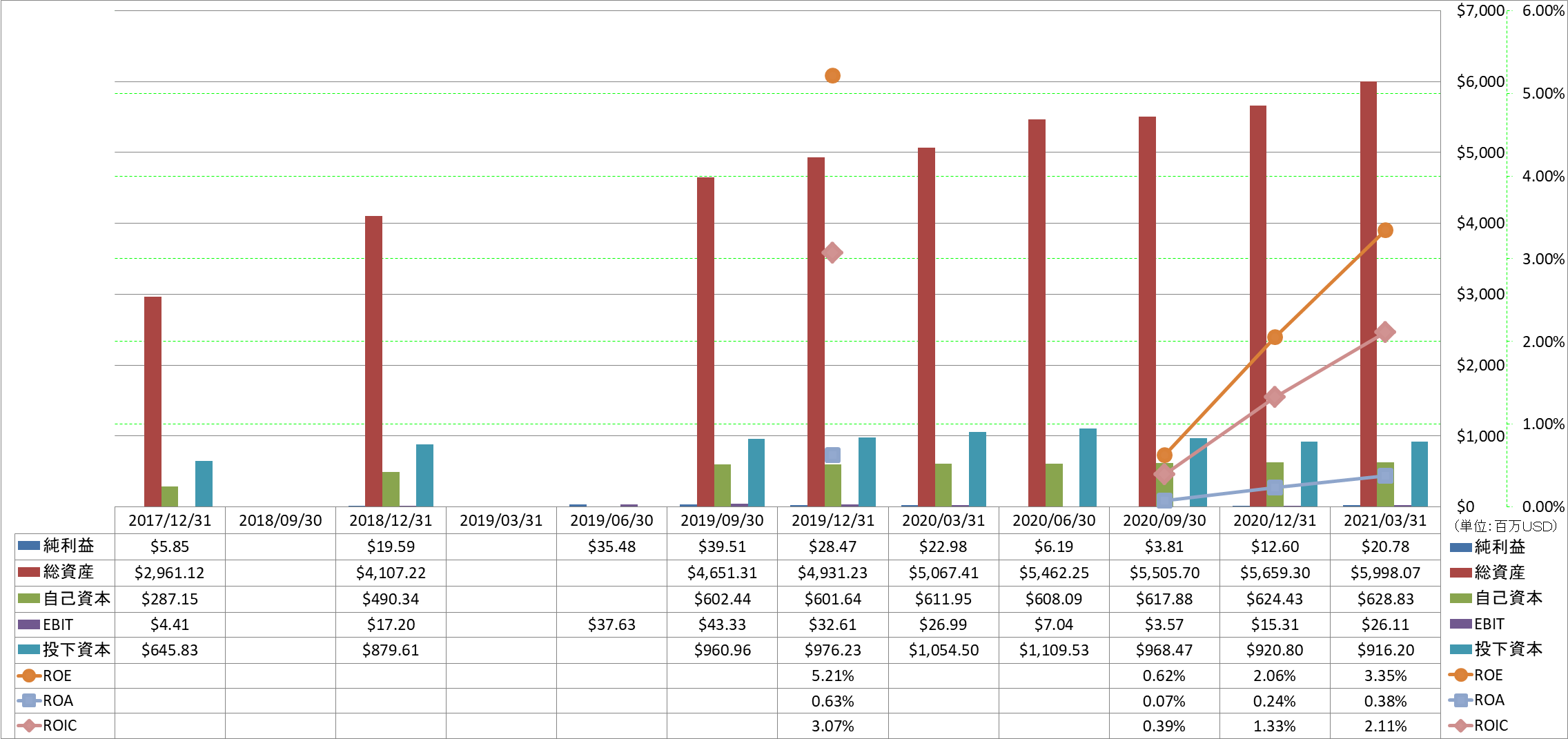
Task: Click the $2,961.12 total assets cell
Action: click(170, 573)
